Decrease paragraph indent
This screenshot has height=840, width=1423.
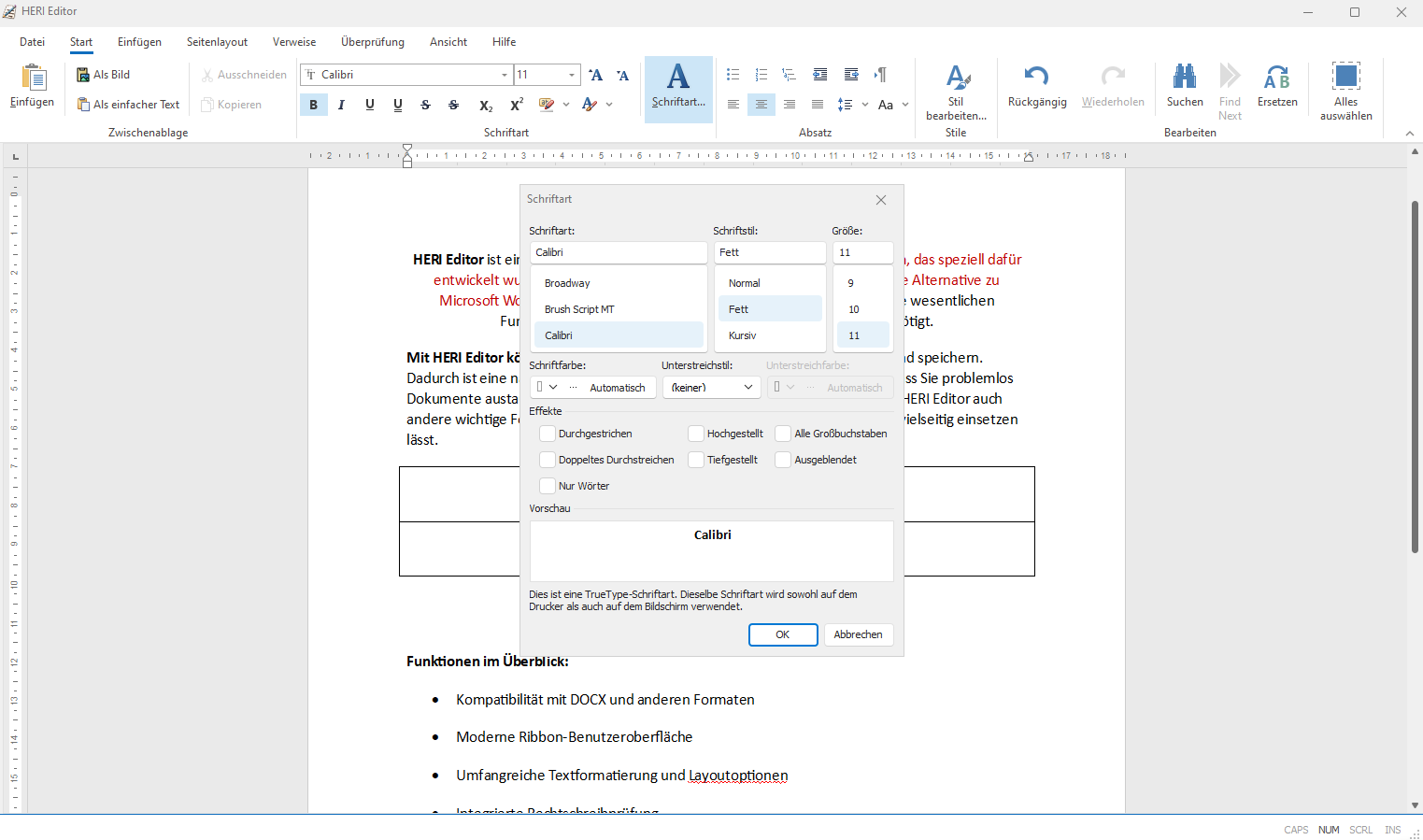(820, 75)
